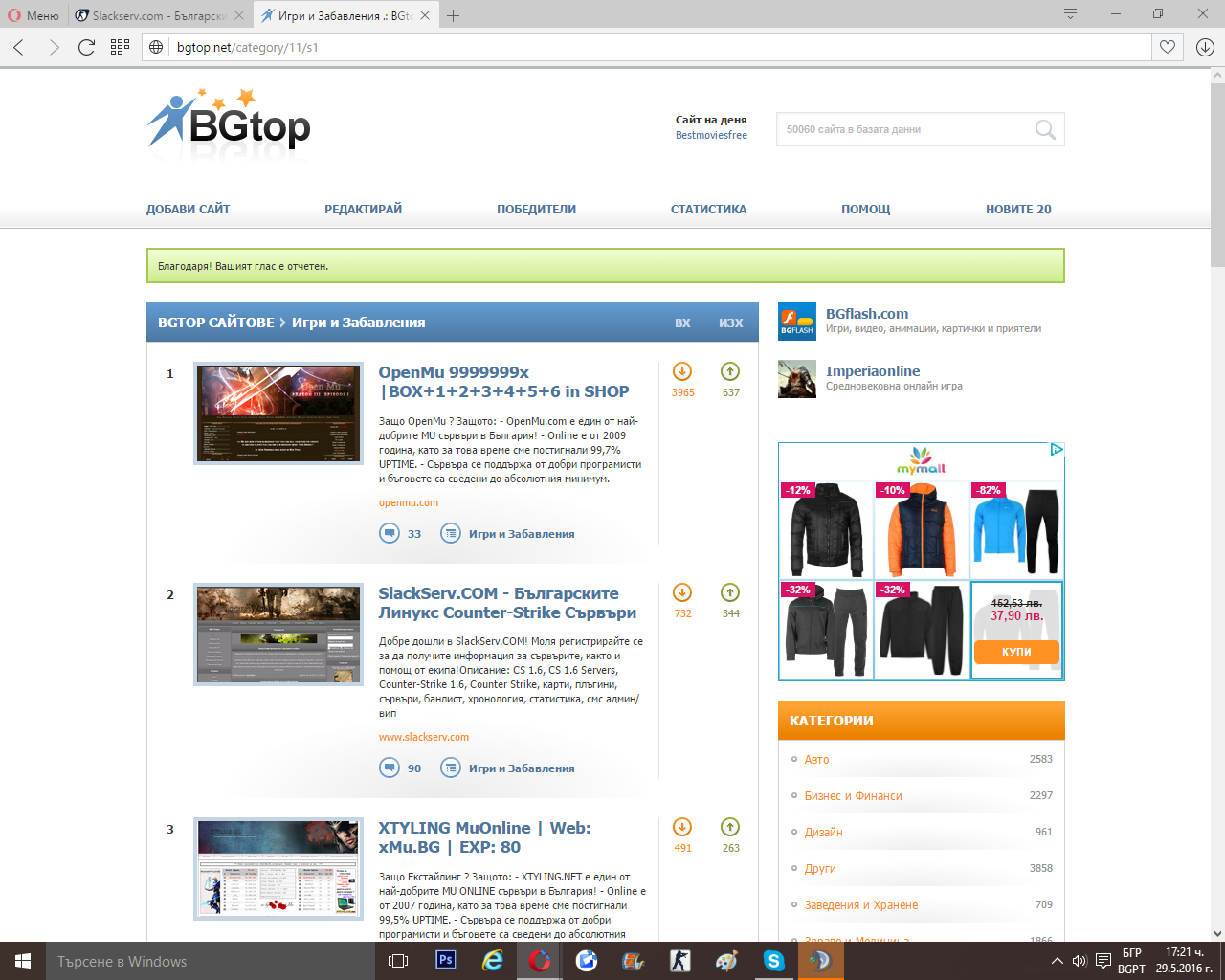Switch to the Slackserv.com tab
This screenshot has height=980, width=1225.
(x=160, y=15)
